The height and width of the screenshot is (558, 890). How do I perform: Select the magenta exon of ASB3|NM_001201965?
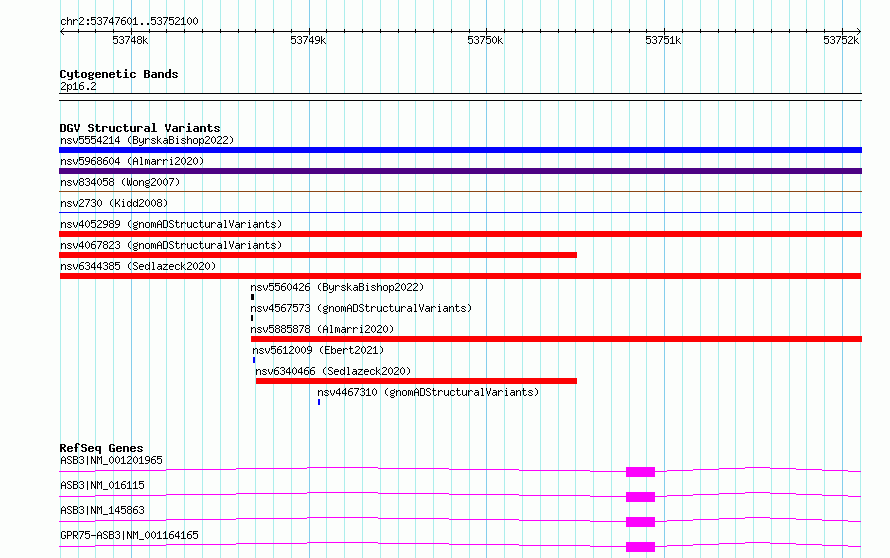coord(640,472)
